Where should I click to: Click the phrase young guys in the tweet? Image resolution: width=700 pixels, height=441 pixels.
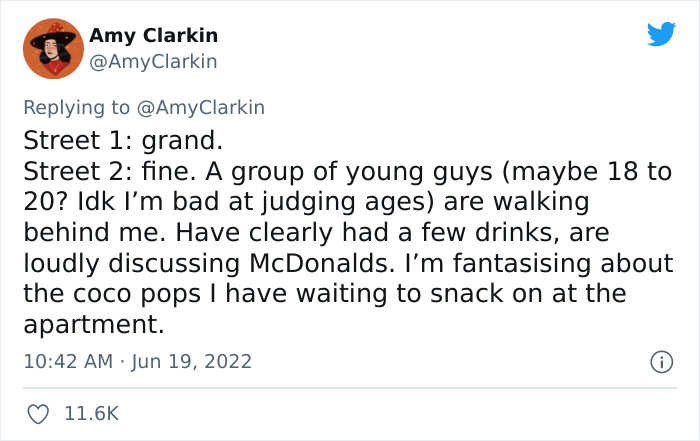419,173
